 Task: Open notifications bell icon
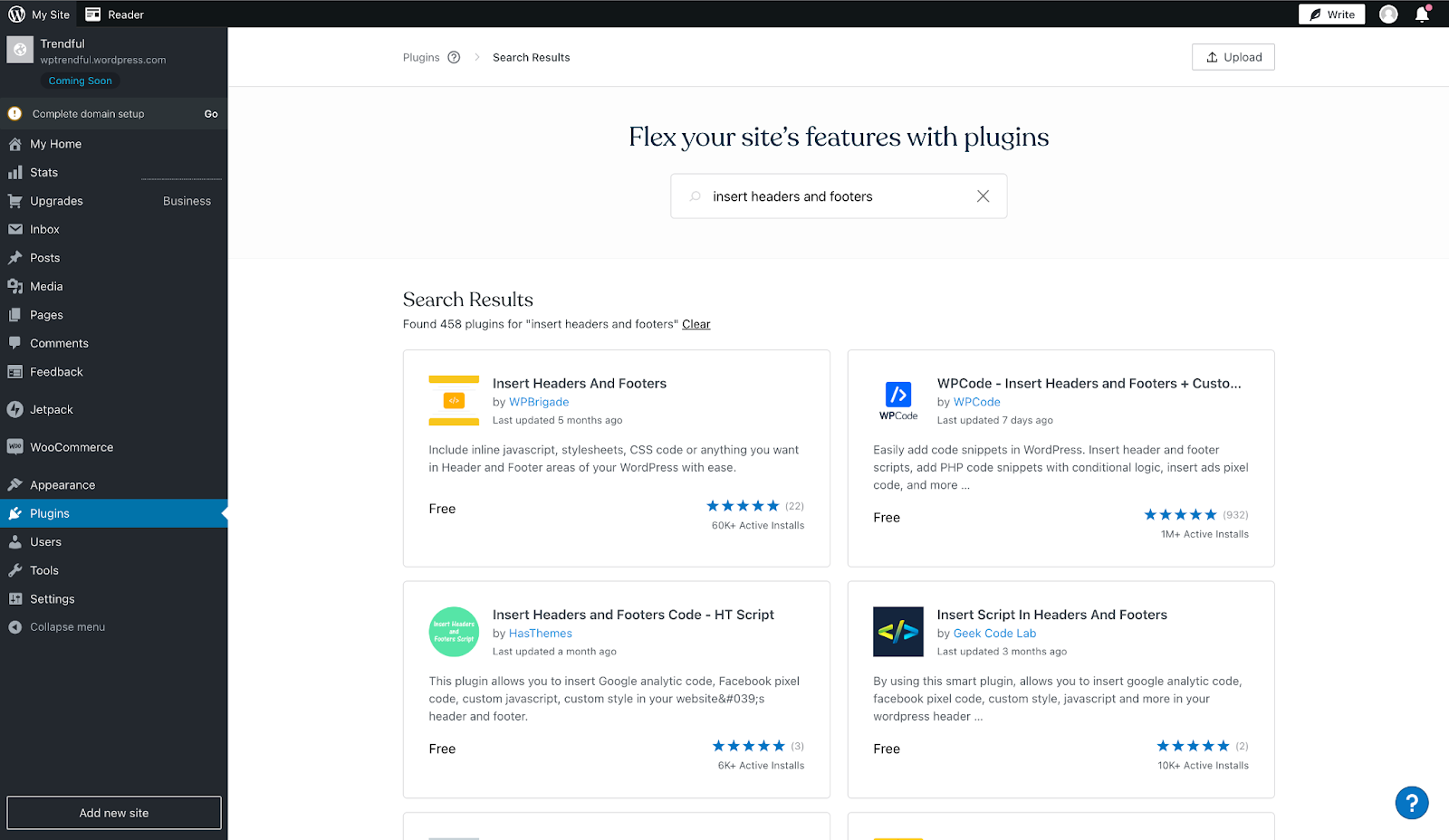click(1422, 14)
